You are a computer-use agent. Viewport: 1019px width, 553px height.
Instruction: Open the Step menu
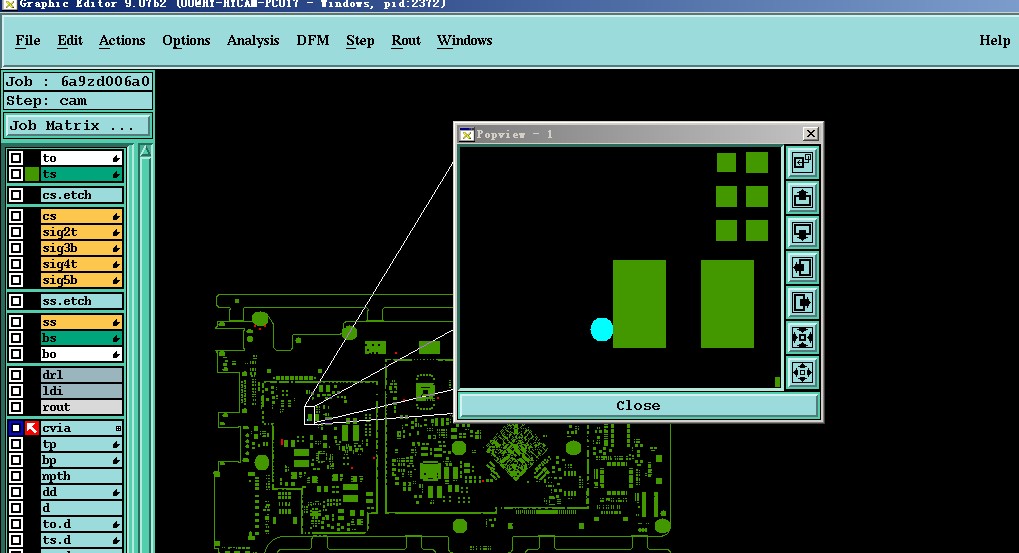point(360,40)
